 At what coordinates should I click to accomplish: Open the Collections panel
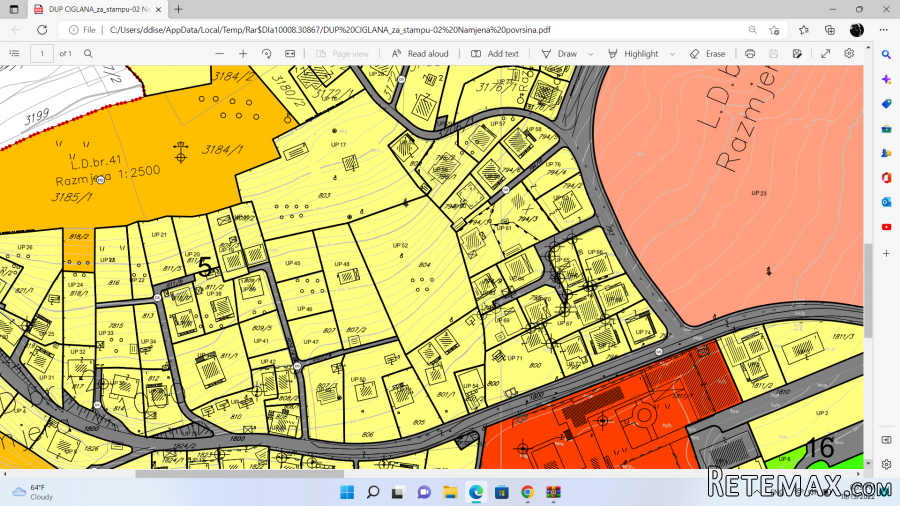[x=830, y=30]
